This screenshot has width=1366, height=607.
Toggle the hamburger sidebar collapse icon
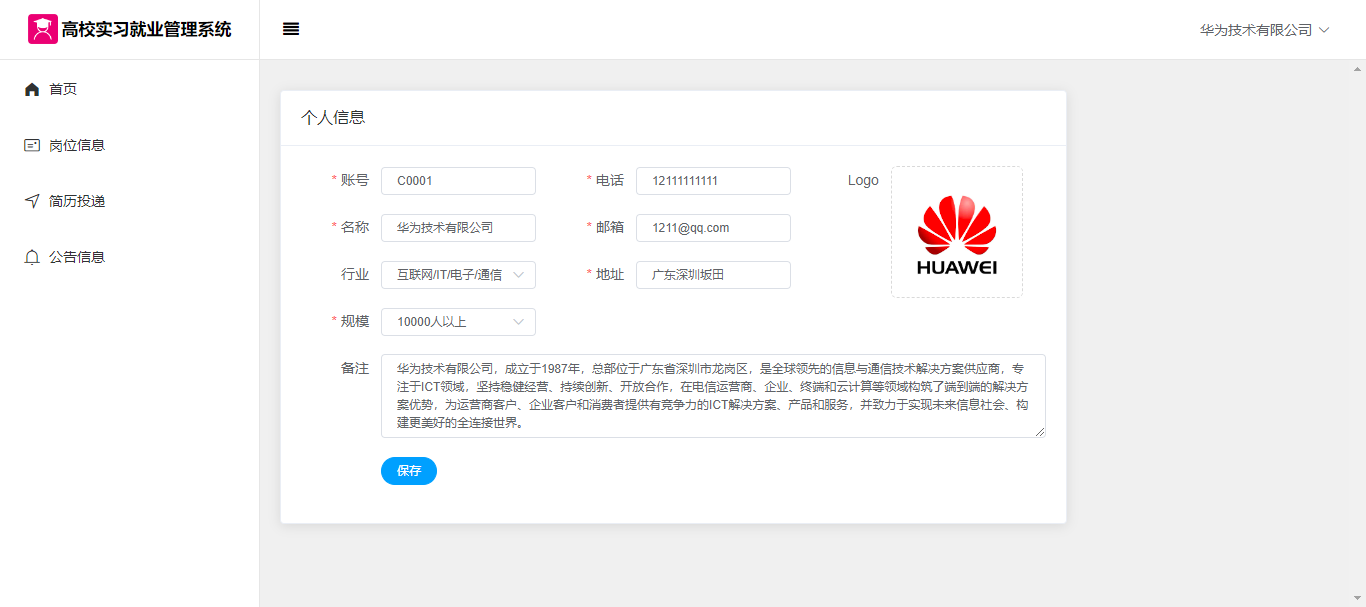[291, 29]
